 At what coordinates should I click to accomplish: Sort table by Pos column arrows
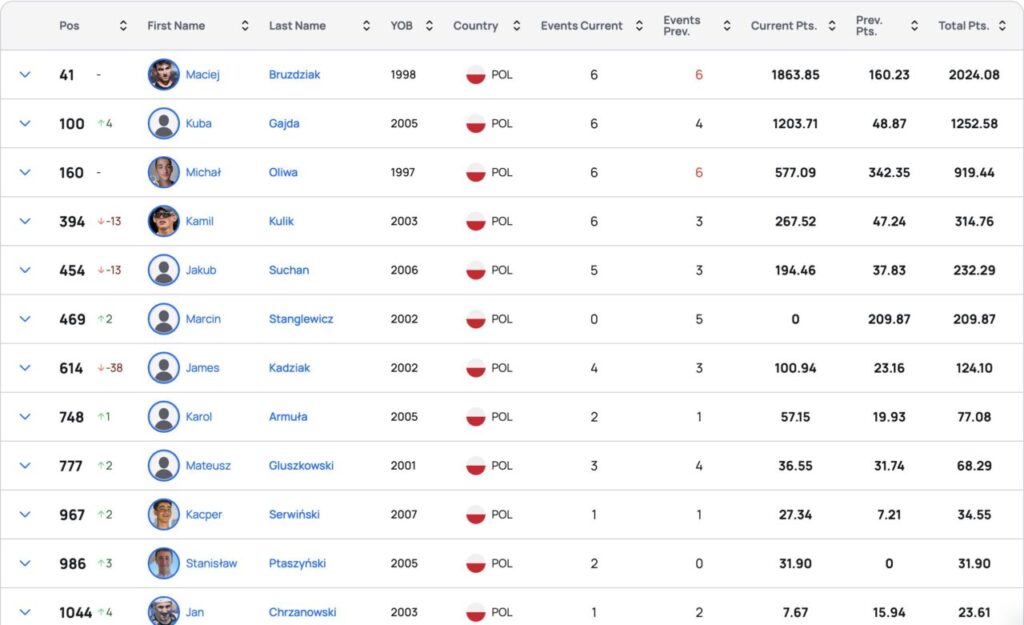[123, 26]
